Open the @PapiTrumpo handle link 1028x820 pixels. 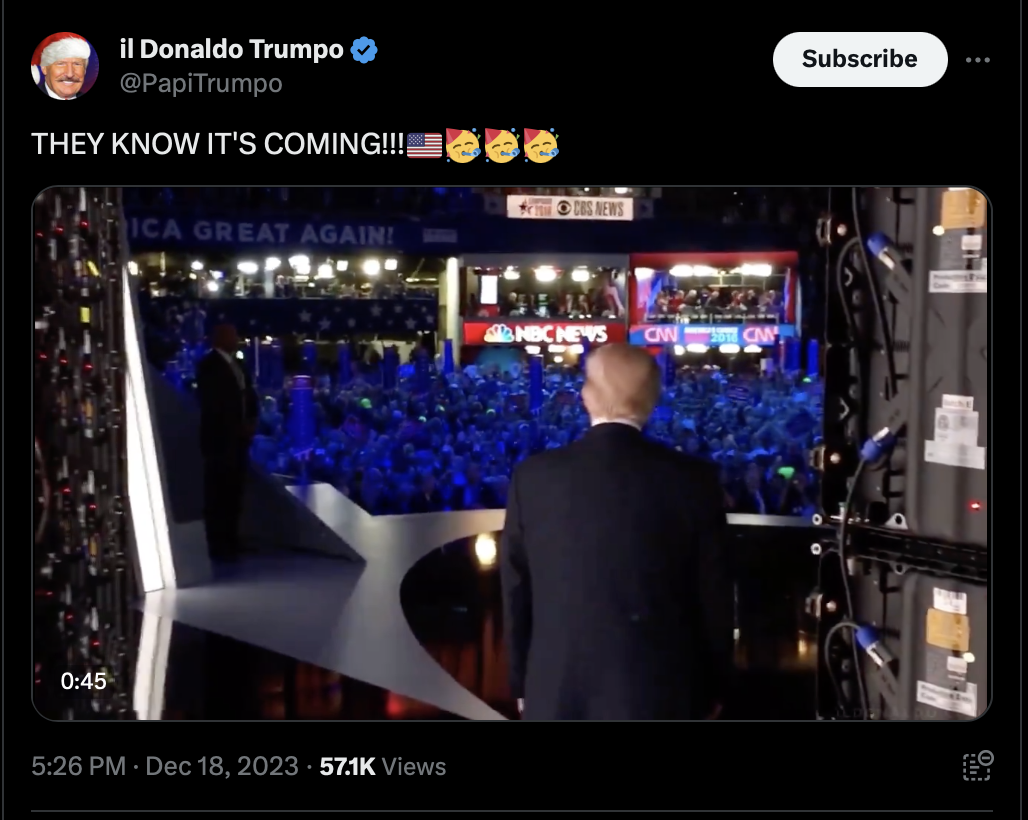pos(201,83)
